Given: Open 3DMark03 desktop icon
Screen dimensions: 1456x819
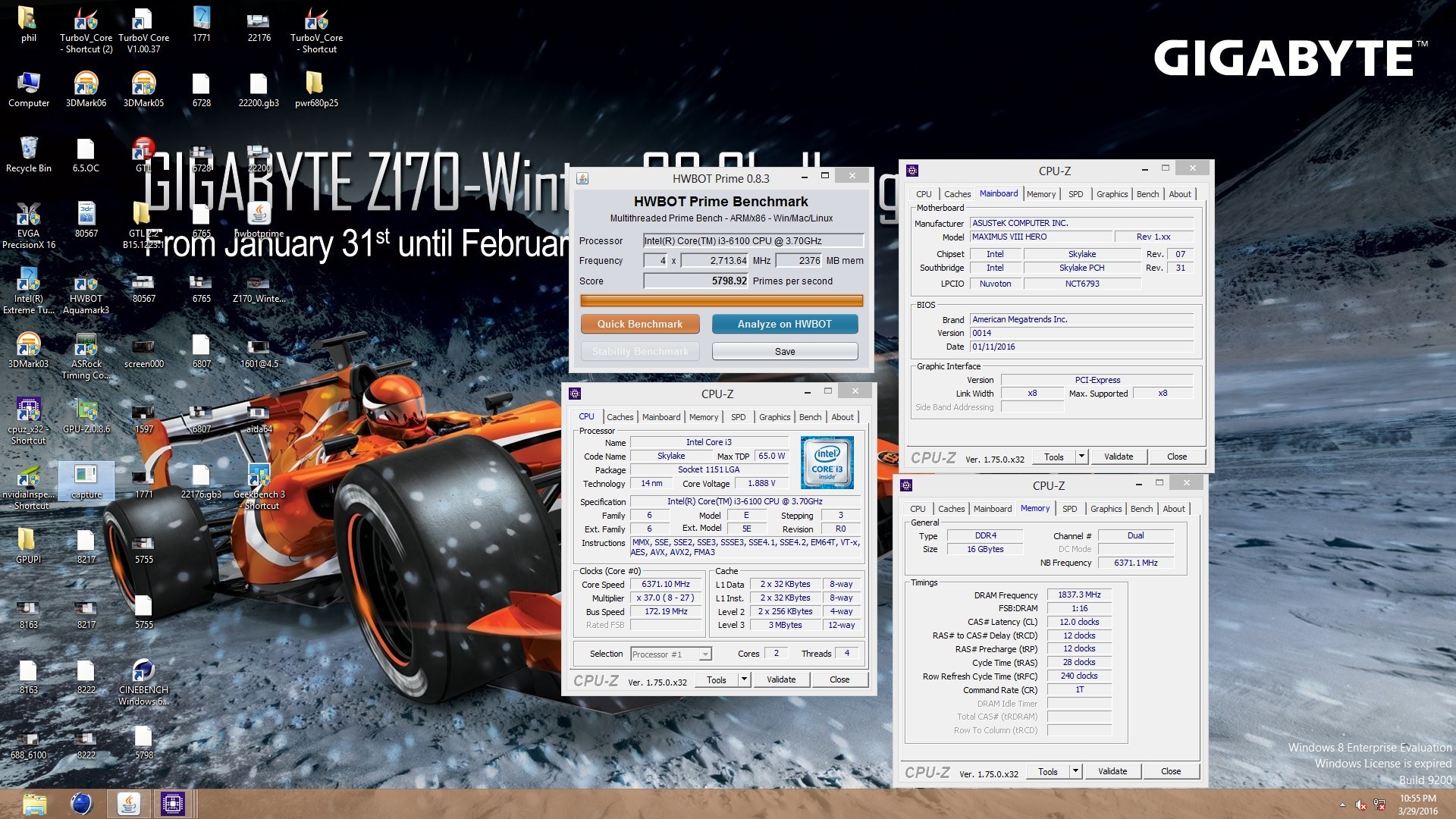Looking at the screenshot, I should tap(29, 351).
